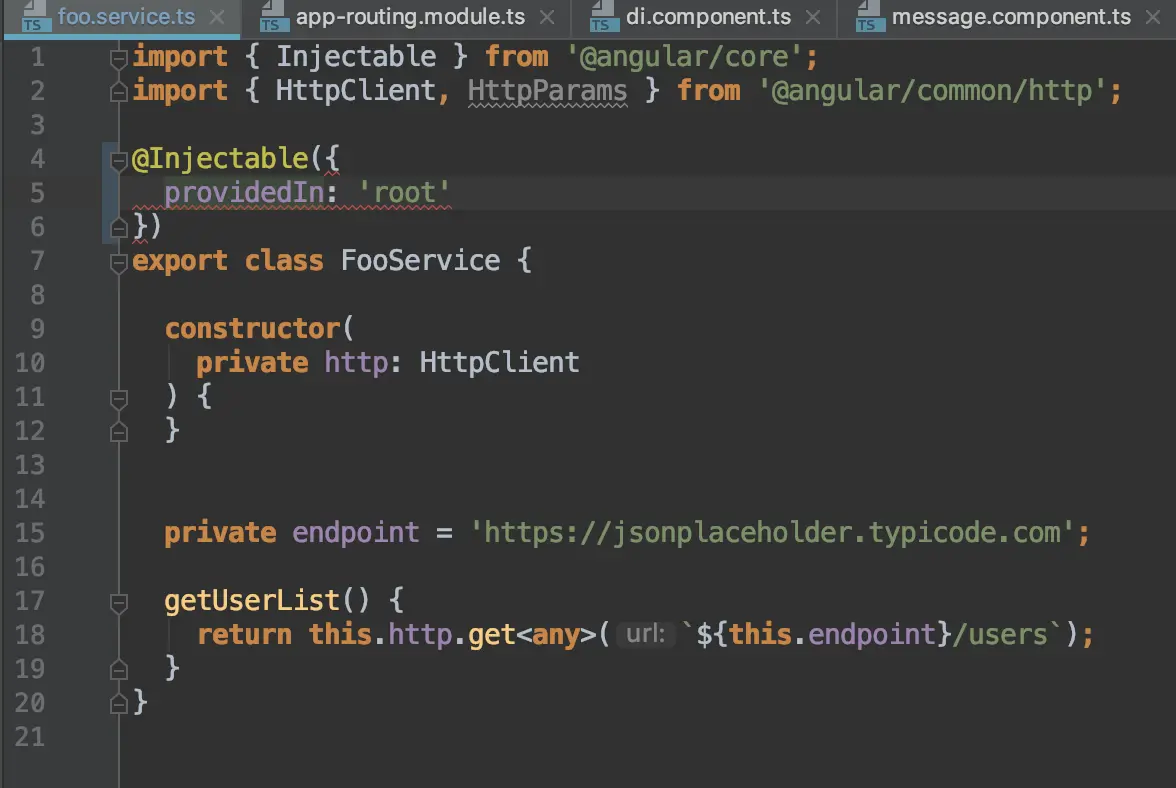
Task: Click the jsonplaceholder URL string
Action: pyautogui.click(x=772, y=533)
